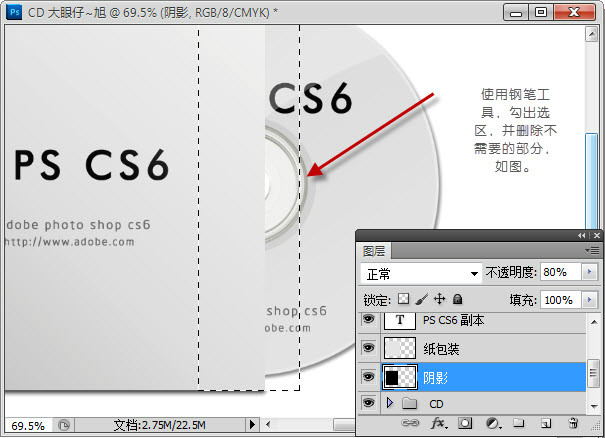Open the blend mode 正常 dropdown
This screenshot has height=438, width=605.
coord(421,273)
